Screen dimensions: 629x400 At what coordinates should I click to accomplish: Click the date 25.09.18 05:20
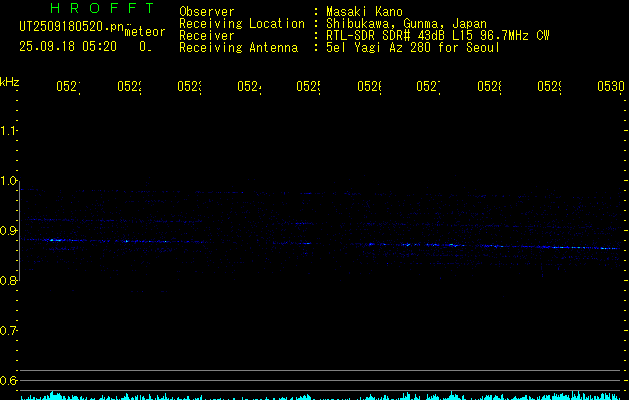click(68, 47)
